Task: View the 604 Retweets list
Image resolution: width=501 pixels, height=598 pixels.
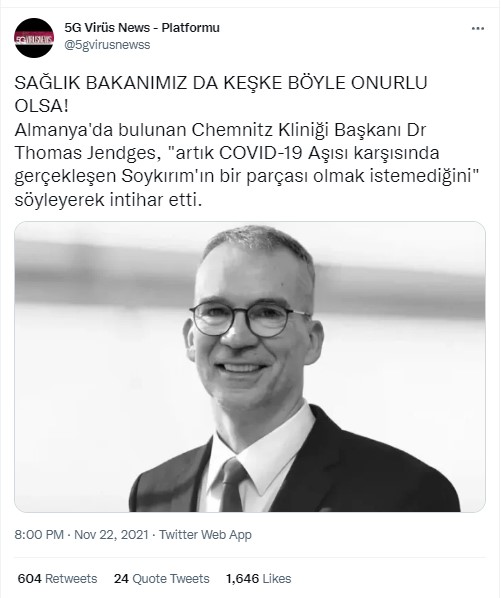Action: click(x=57, y=579)
